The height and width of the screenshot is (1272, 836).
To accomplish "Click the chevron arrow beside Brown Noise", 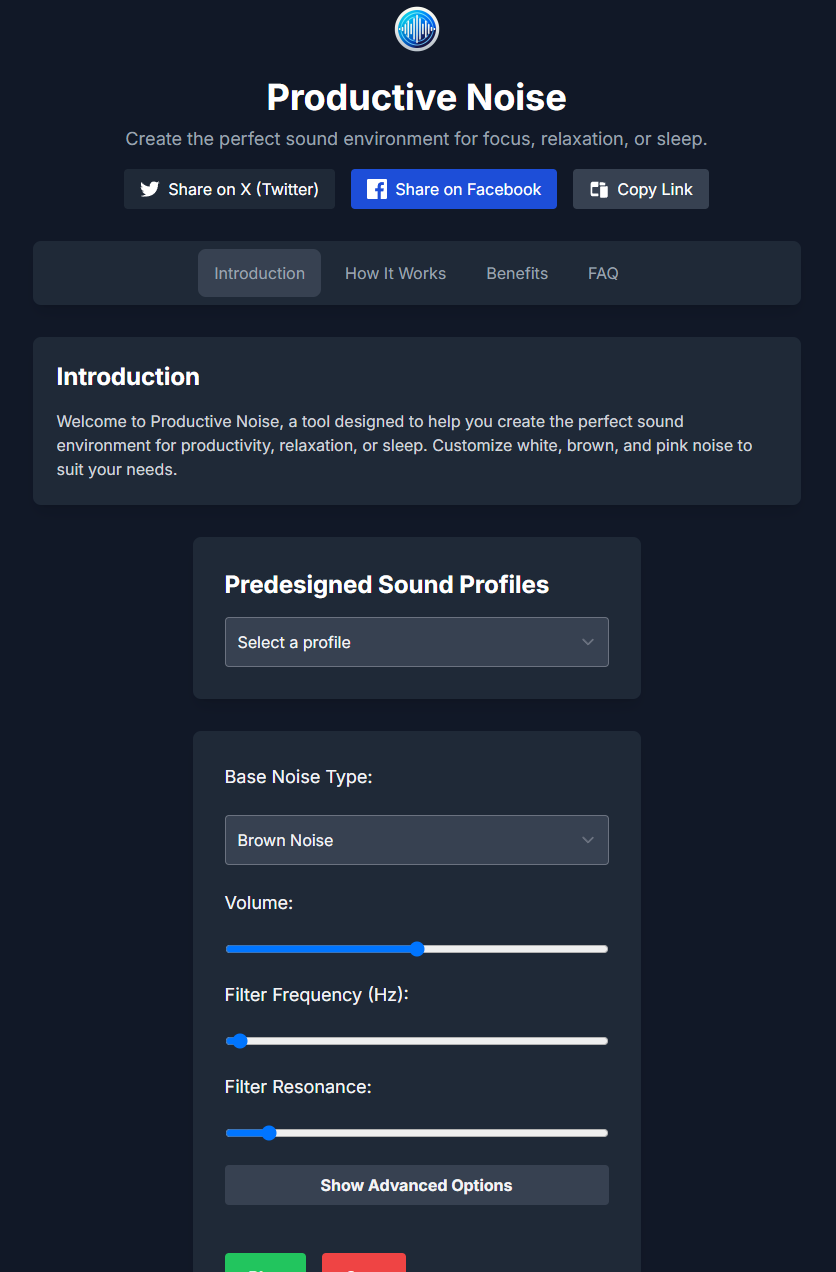I will tap(588, 840).
